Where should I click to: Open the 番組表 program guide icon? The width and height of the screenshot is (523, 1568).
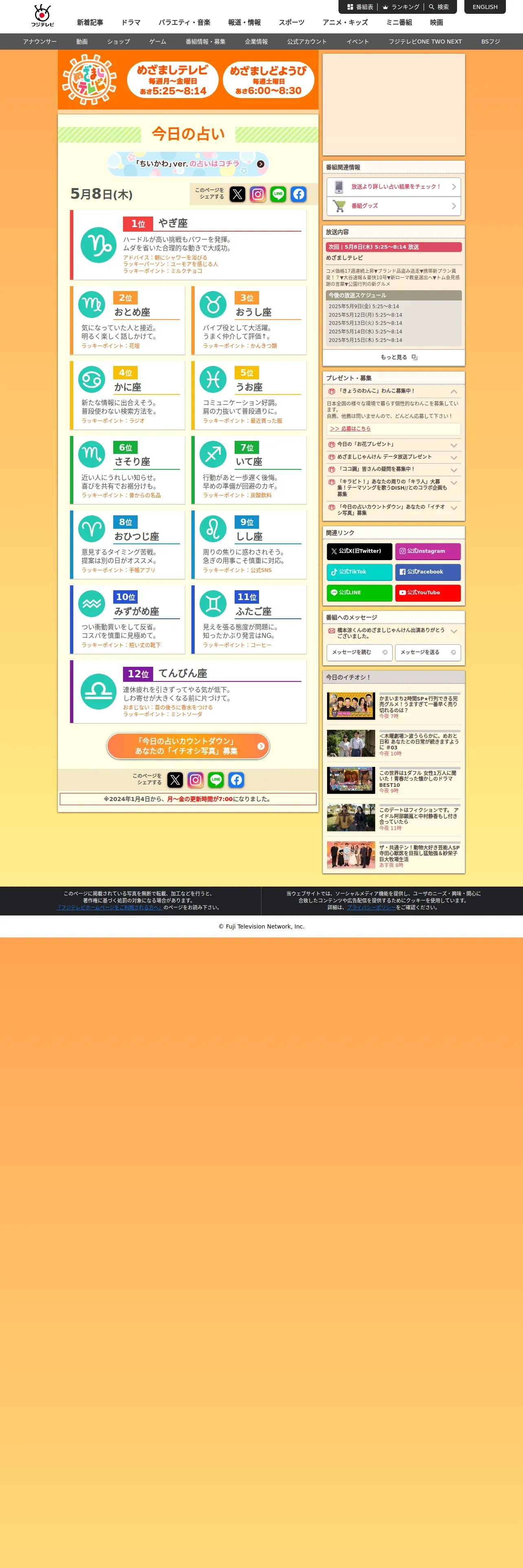350,7
